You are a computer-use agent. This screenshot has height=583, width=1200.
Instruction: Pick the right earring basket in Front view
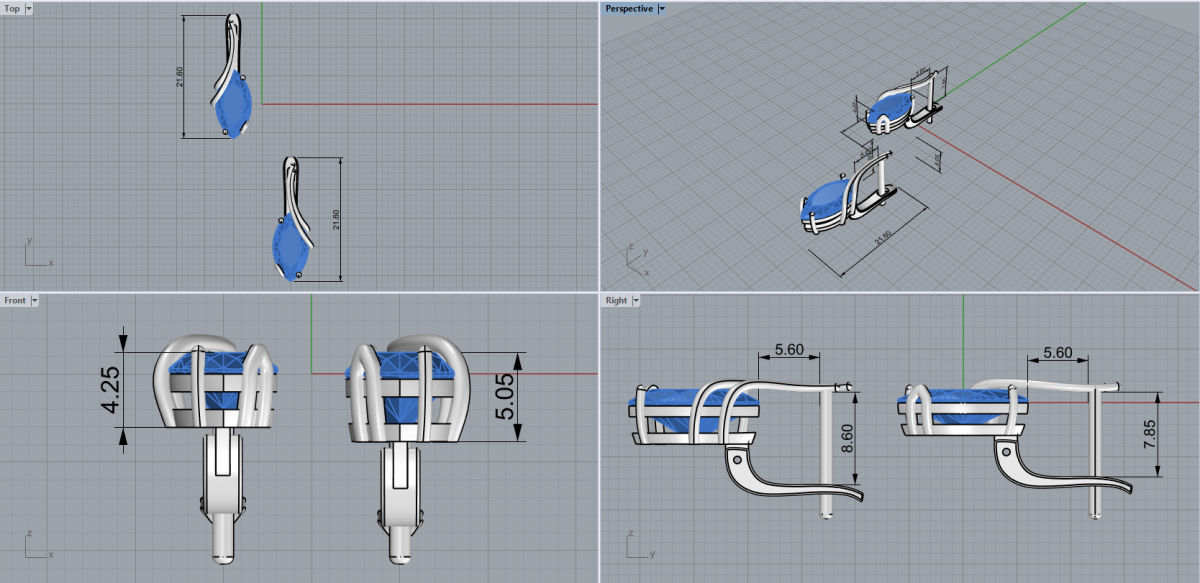tap(409, 388)
